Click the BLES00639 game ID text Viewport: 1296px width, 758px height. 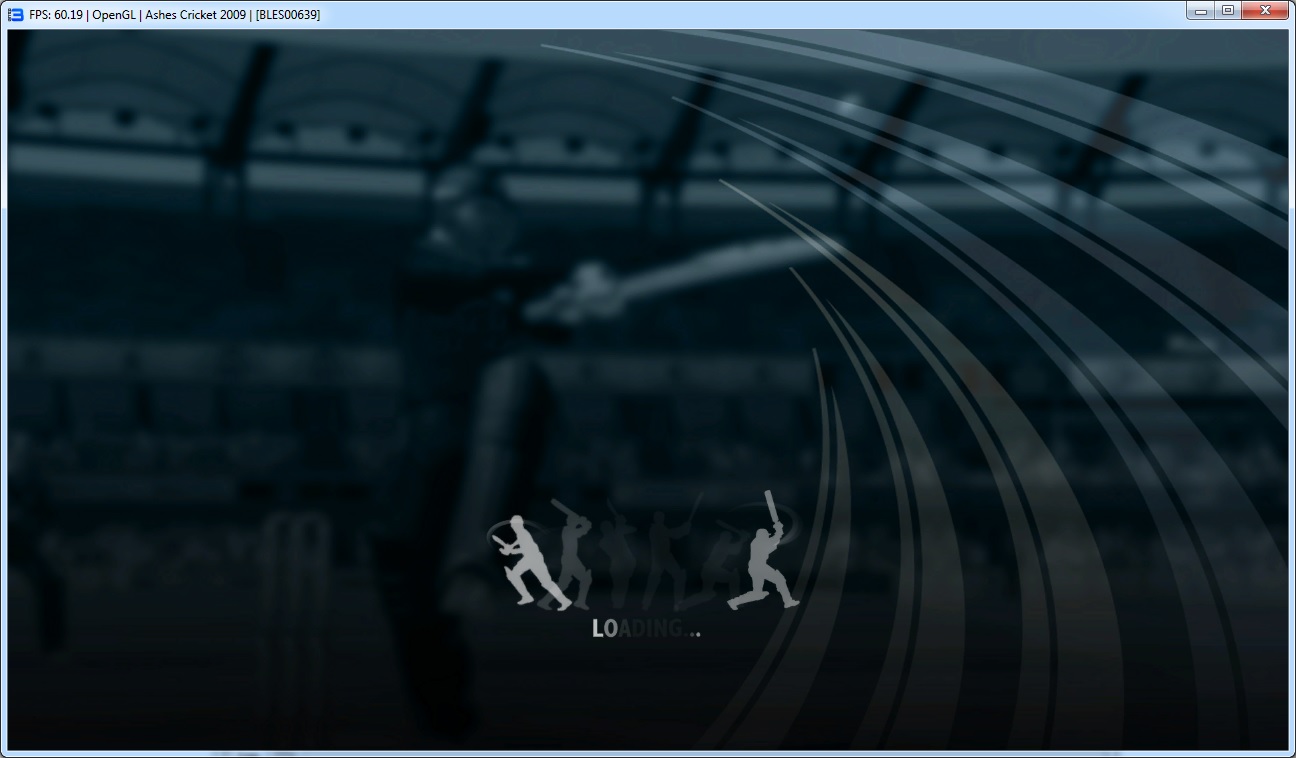tap(288, 14)
